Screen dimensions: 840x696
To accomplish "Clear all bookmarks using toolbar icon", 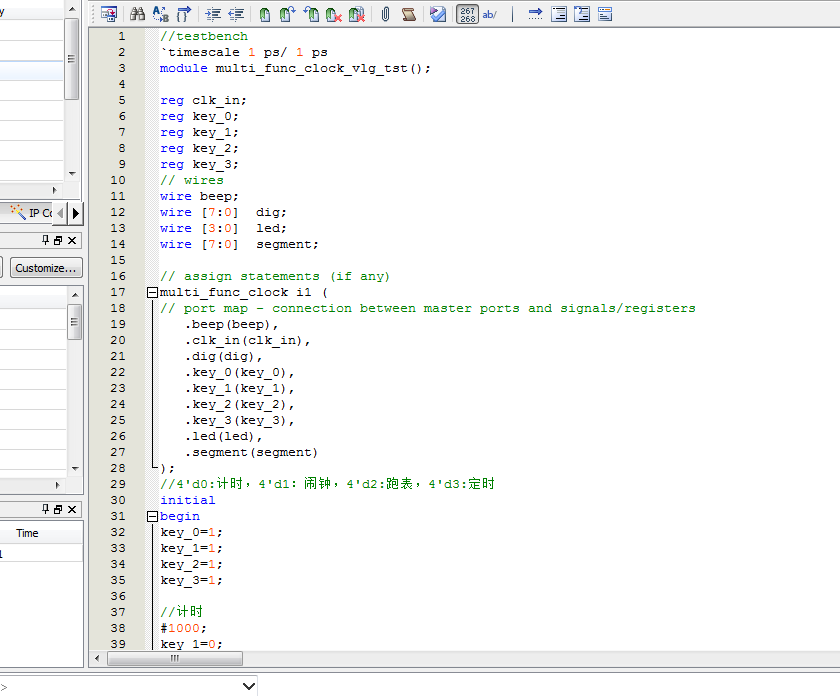I will [x=356, y=14].
